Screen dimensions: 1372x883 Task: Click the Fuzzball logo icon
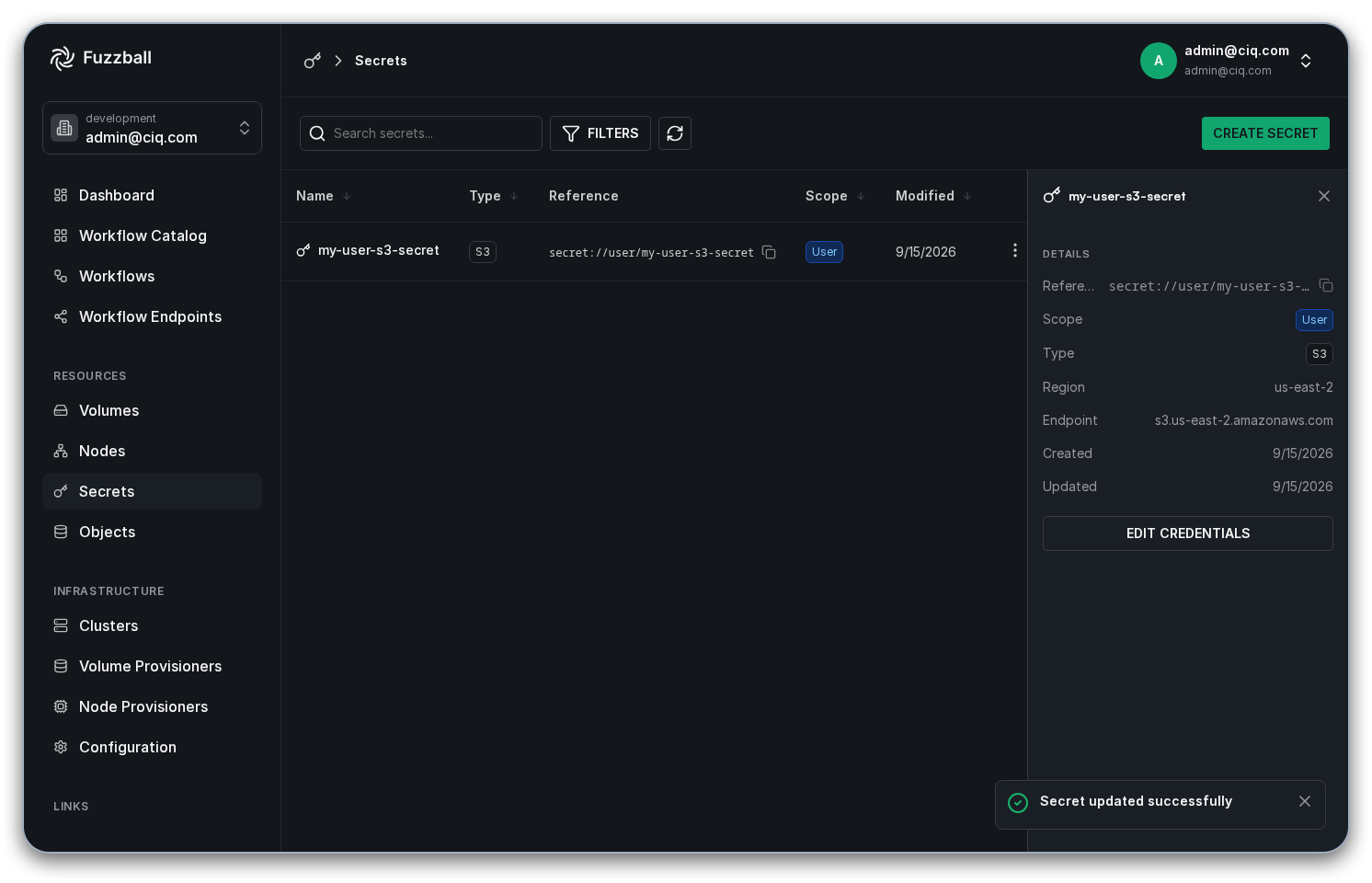coord(63,58)
